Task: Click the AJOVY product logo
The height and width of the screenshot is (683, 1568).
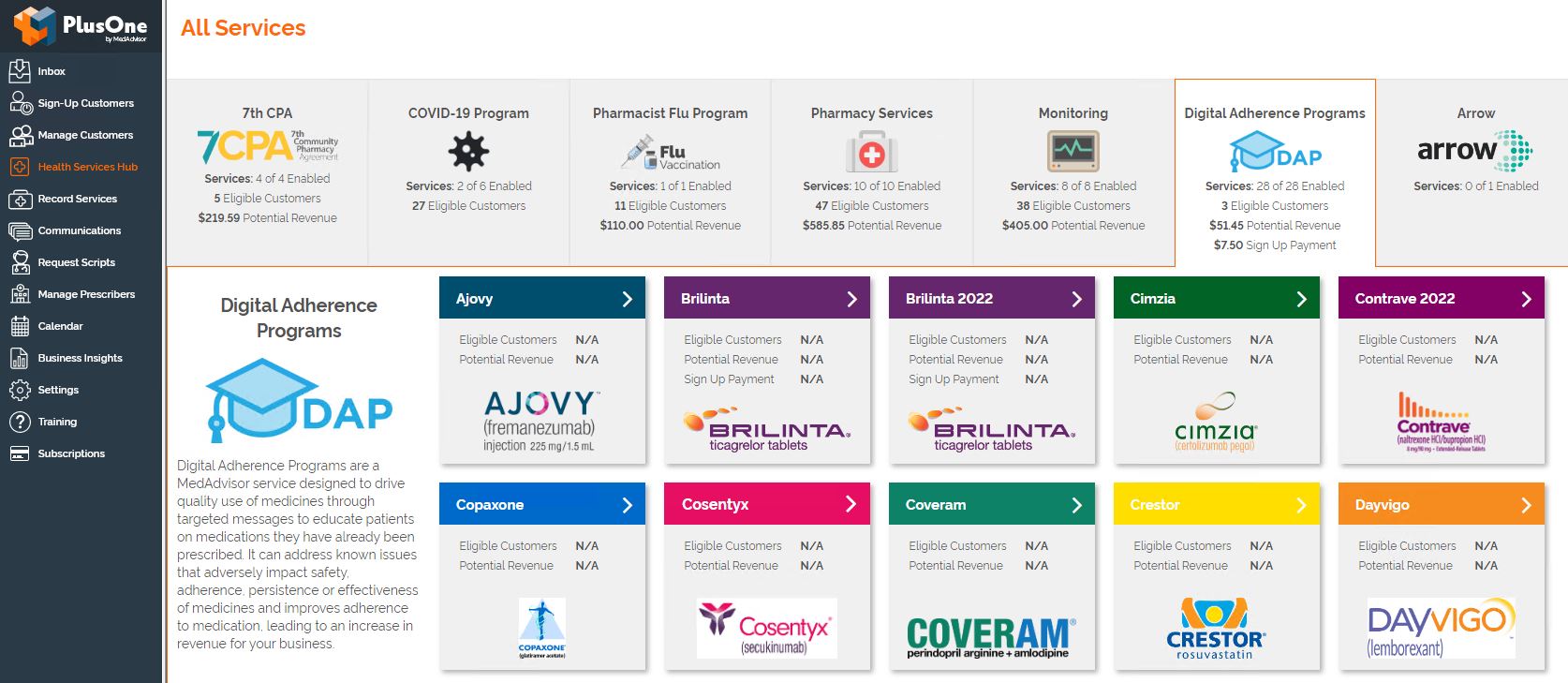Action: tap(541, 421)
